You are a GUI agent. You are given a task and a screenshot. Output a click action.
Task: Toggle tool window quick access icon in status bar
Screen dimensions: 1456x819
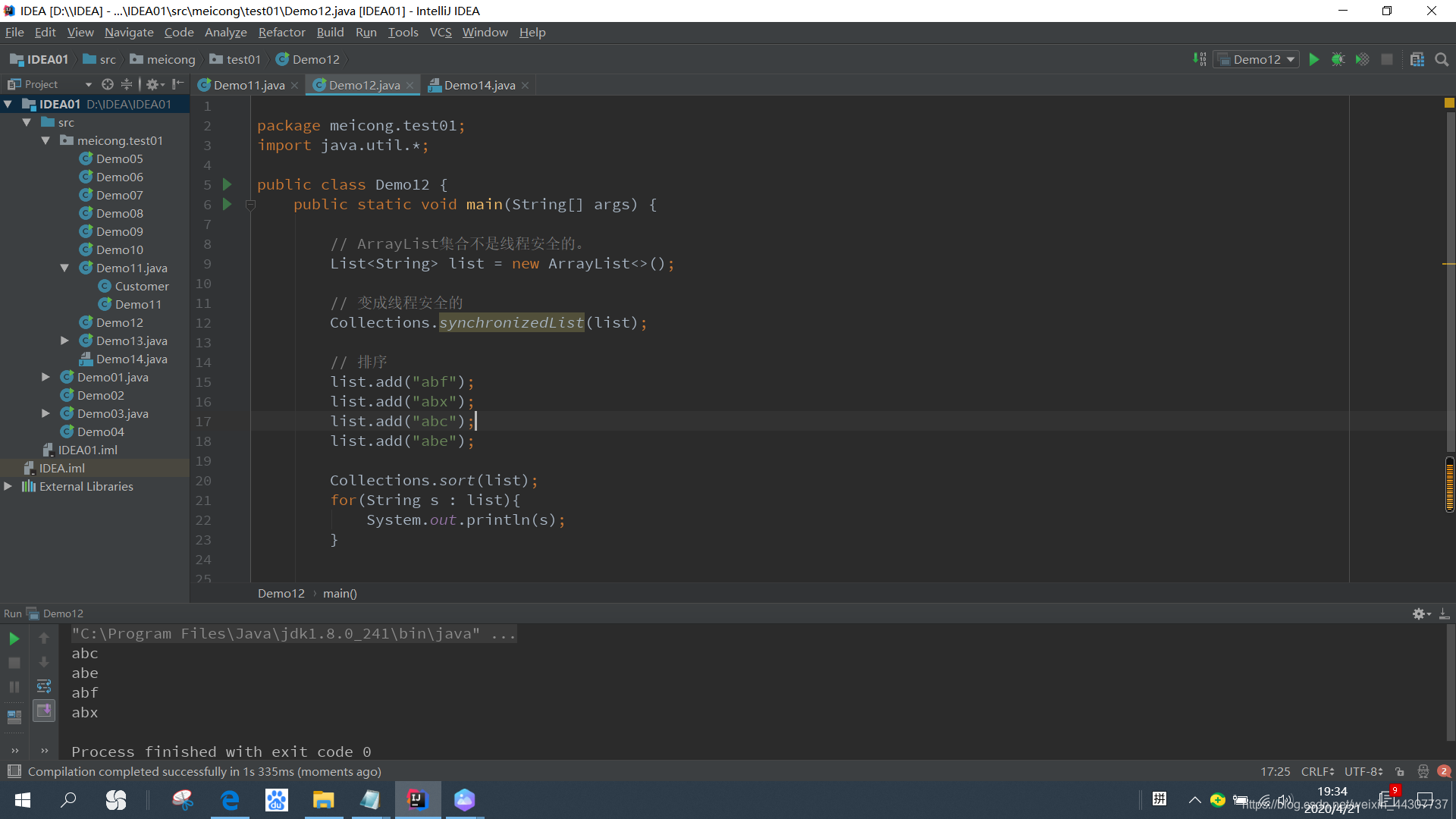click(x=14, y=771)
